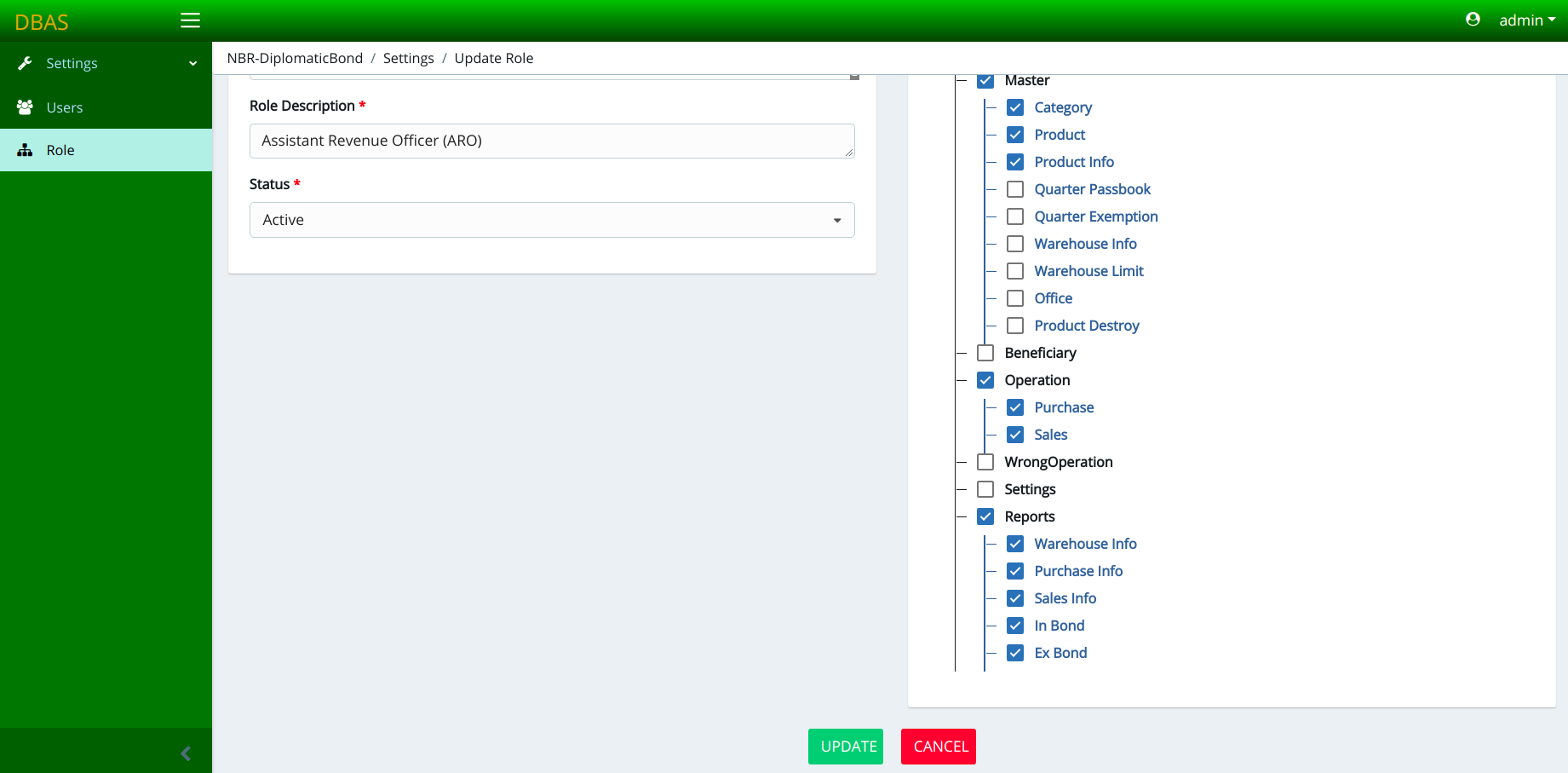Uncheck the Purchase checkbox

(1015, 407)
